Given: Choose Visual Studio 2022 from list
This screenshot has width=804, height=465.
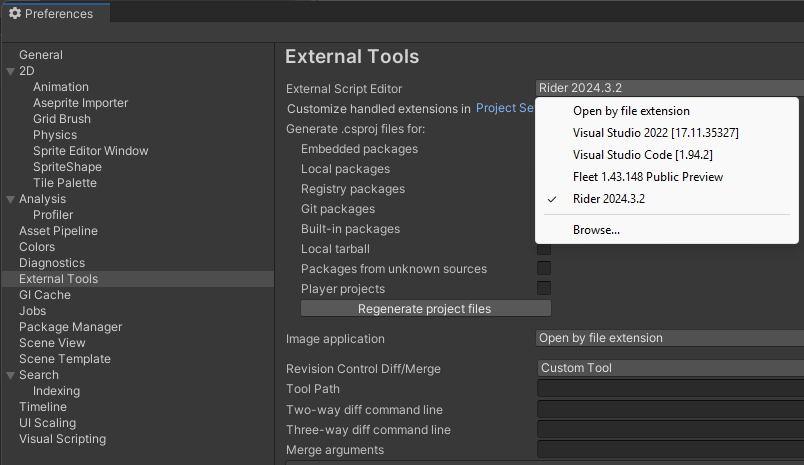Looking at the screenshot, I should (x=667, y=133).
